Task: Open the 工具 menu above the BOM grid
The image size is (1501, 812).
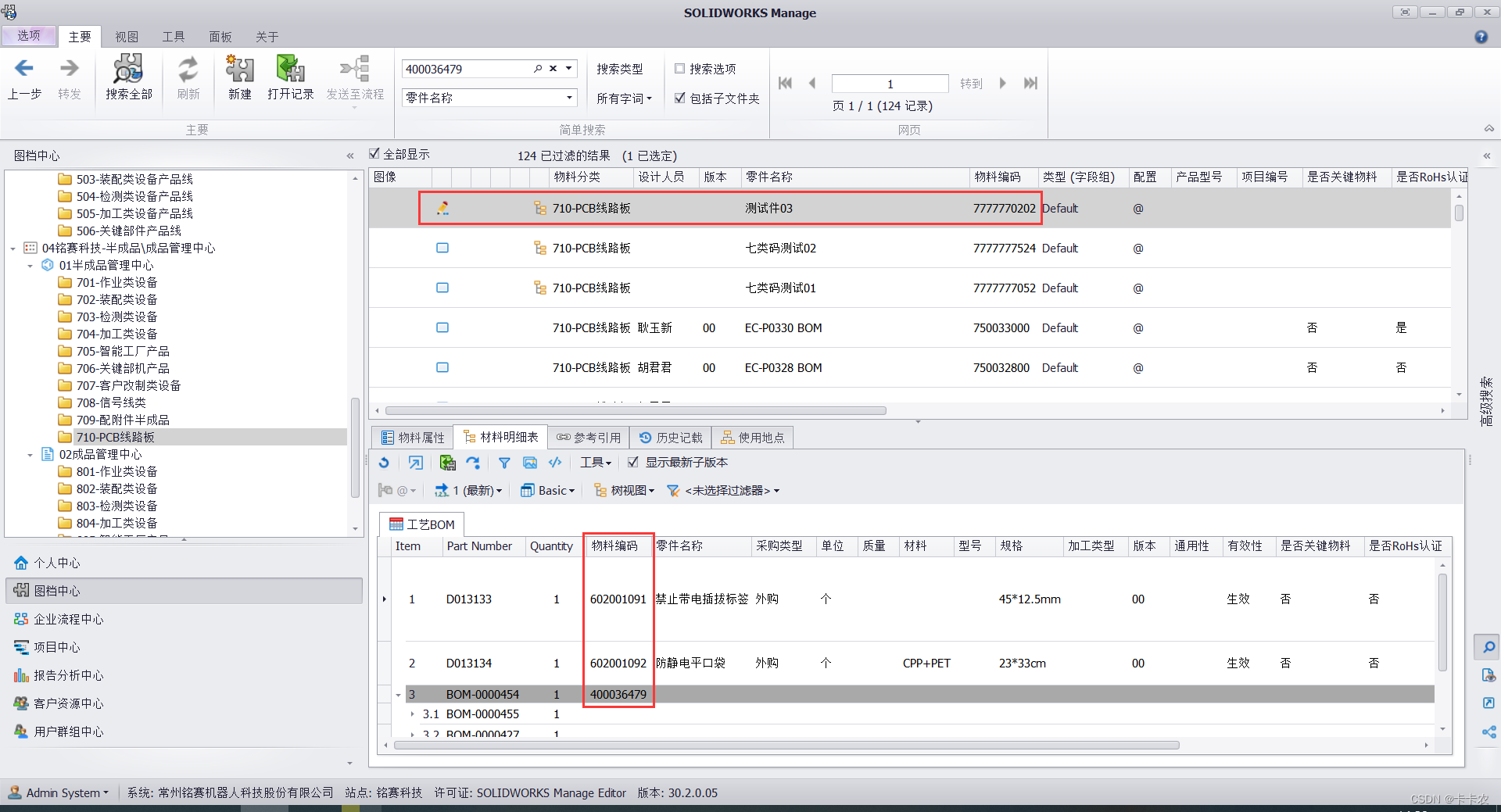Action: tap(595, 463)
